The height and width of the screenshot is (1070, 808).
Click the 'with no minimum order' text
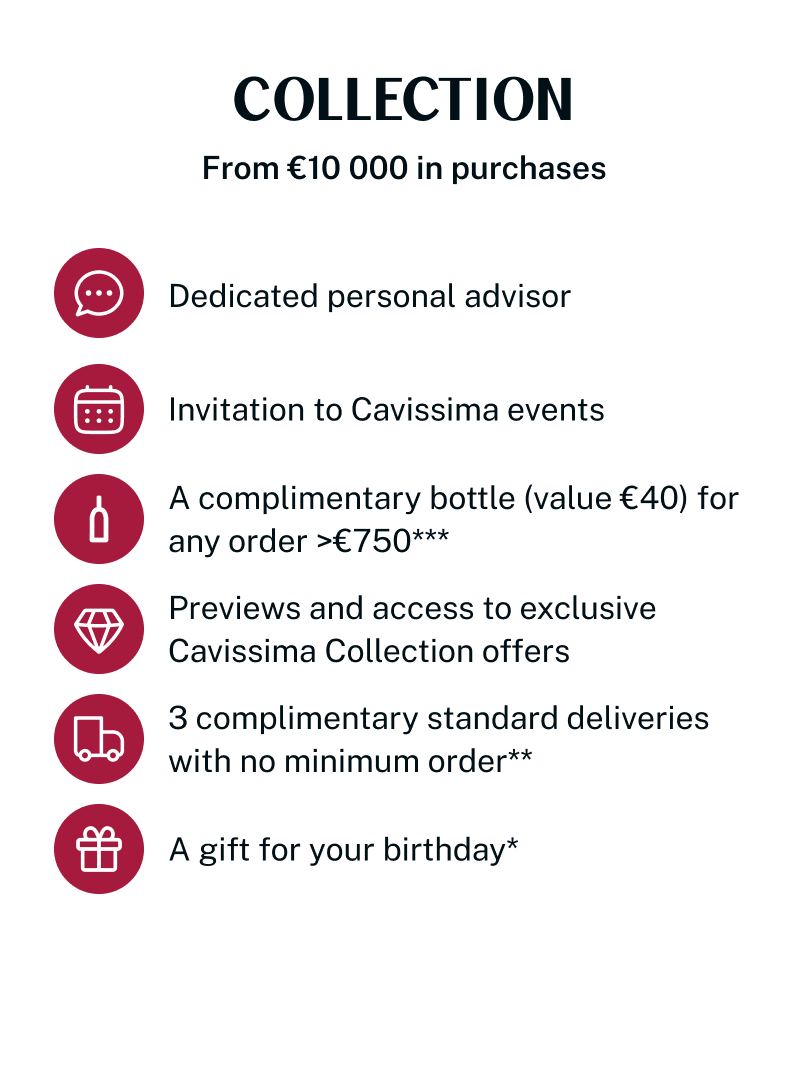pyautogui.click(x=337, y=761)
